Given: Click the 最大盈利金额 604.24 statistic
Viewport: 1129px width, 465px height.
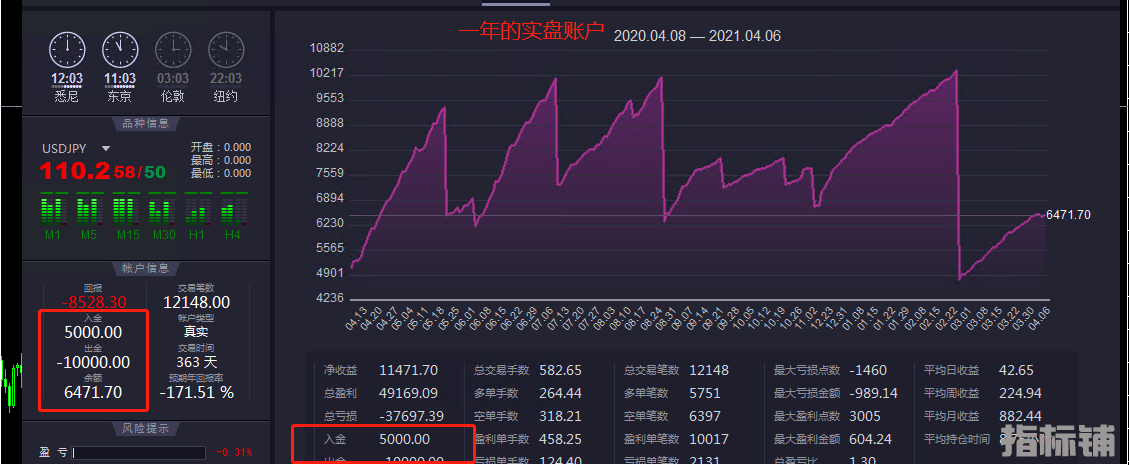Looking at the screenshot, I should click(833, 439).
